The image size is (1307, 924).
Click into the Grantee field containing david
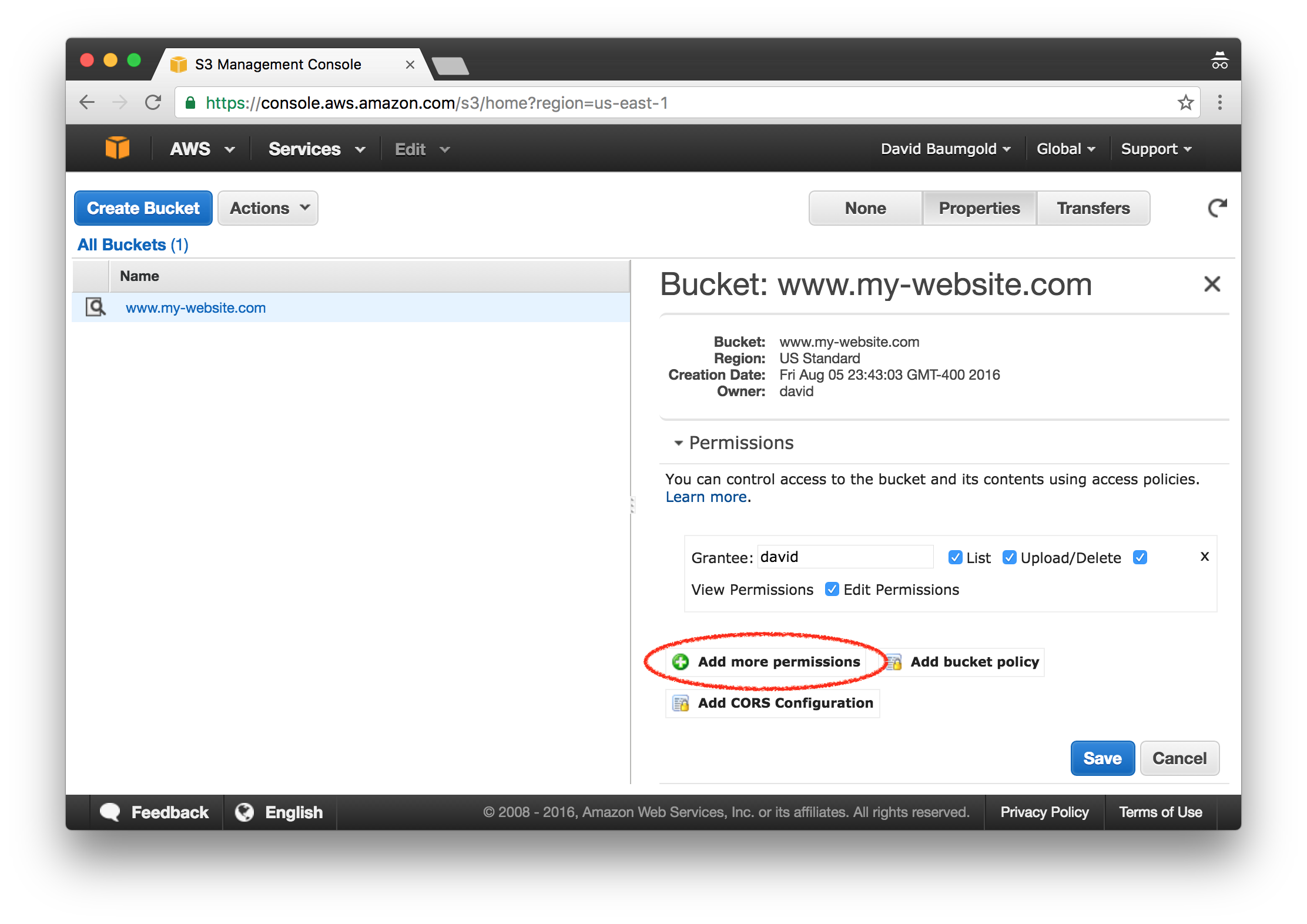[845, 557]
